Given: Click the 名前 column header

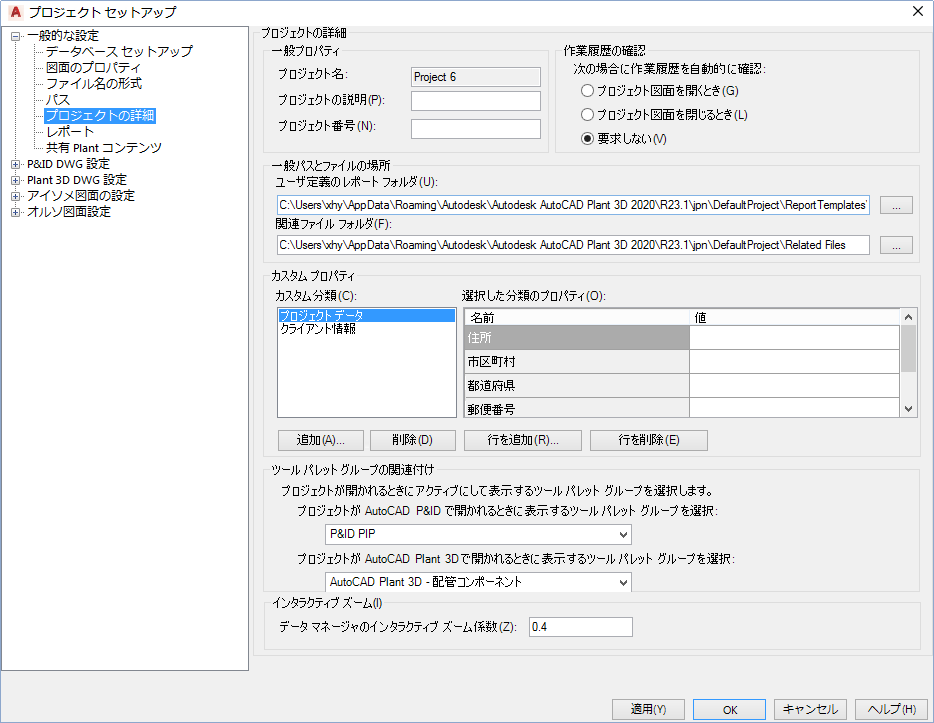Looking at the screenshot, I should (x=577, y=317).
